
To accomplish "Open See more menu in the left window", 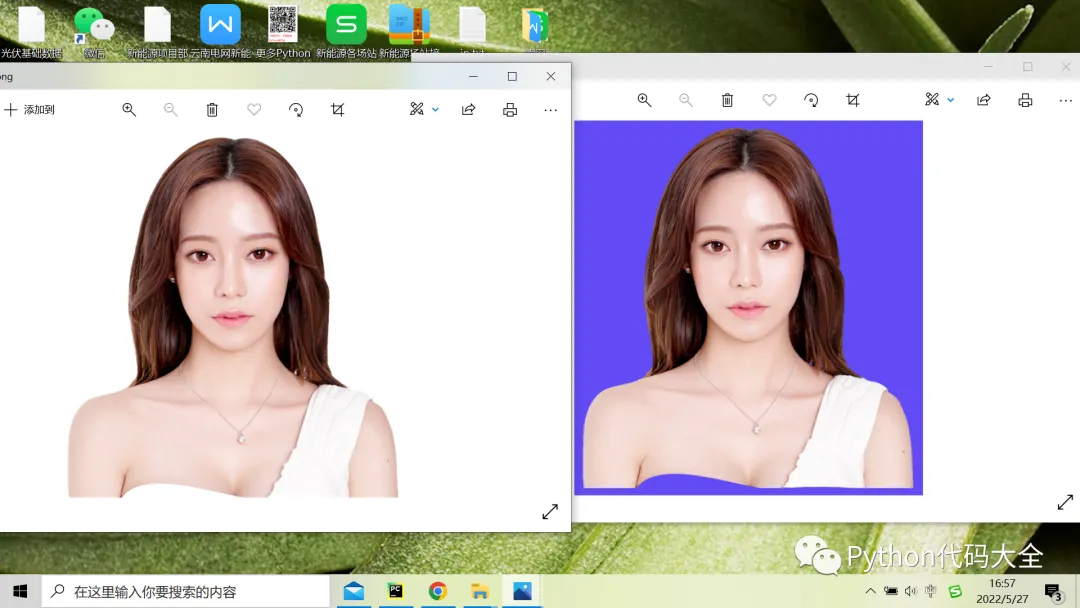I will point(550,110).
